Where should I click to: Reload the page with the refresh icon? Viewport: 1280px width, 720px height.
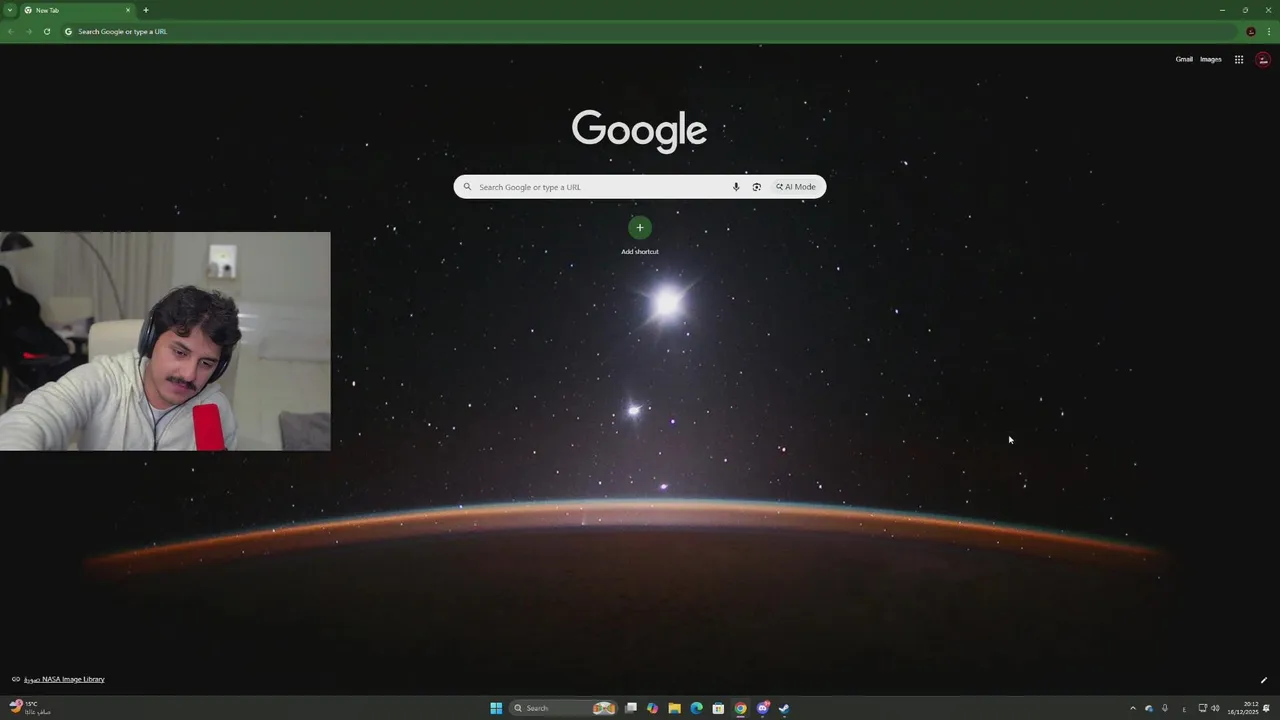click(46, 31)
